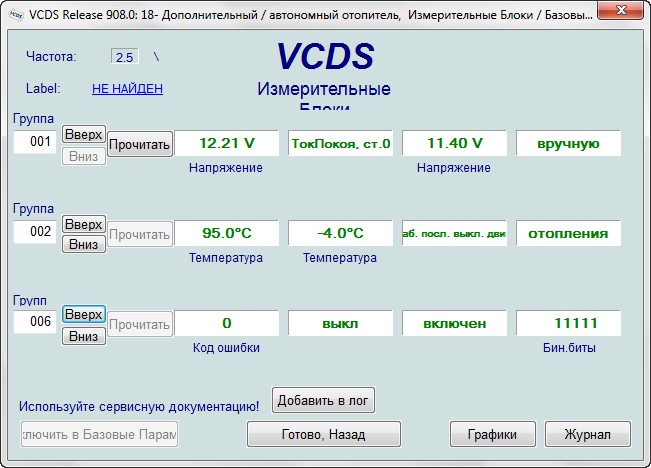
Task: Select the binary bits value 11111
Action: (x=568, y=323)
